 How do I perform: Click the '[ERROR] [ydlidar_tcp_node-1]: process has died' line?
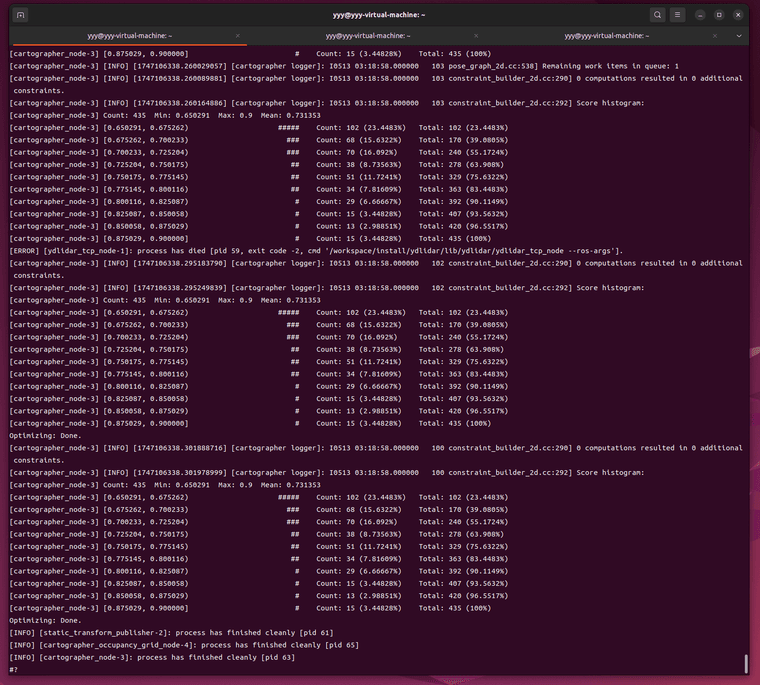(x=316, y=251)
